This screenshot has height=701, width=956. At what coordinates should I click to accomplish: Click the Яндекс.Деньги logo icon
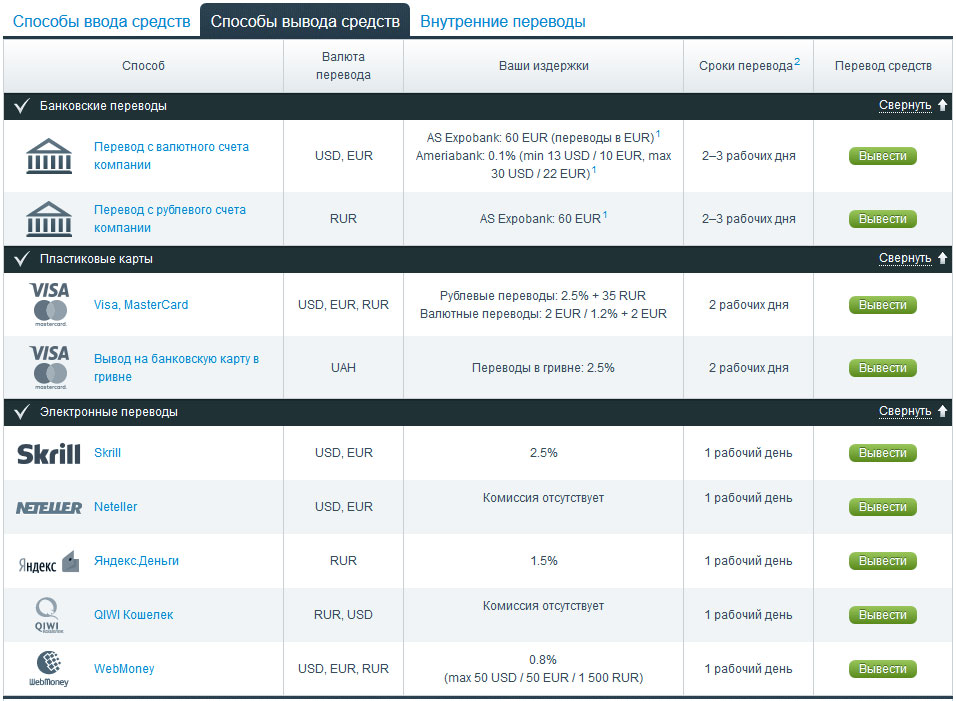pyautogui.click(x=48, y=562)
